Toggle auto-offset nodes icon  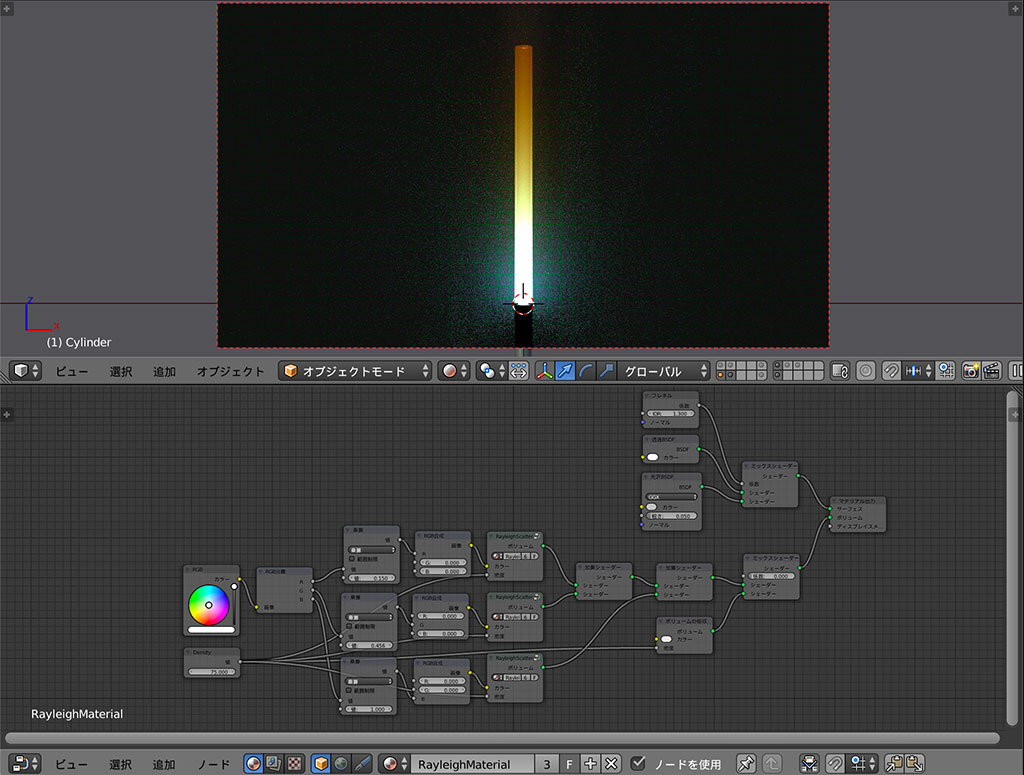(808, 763)
